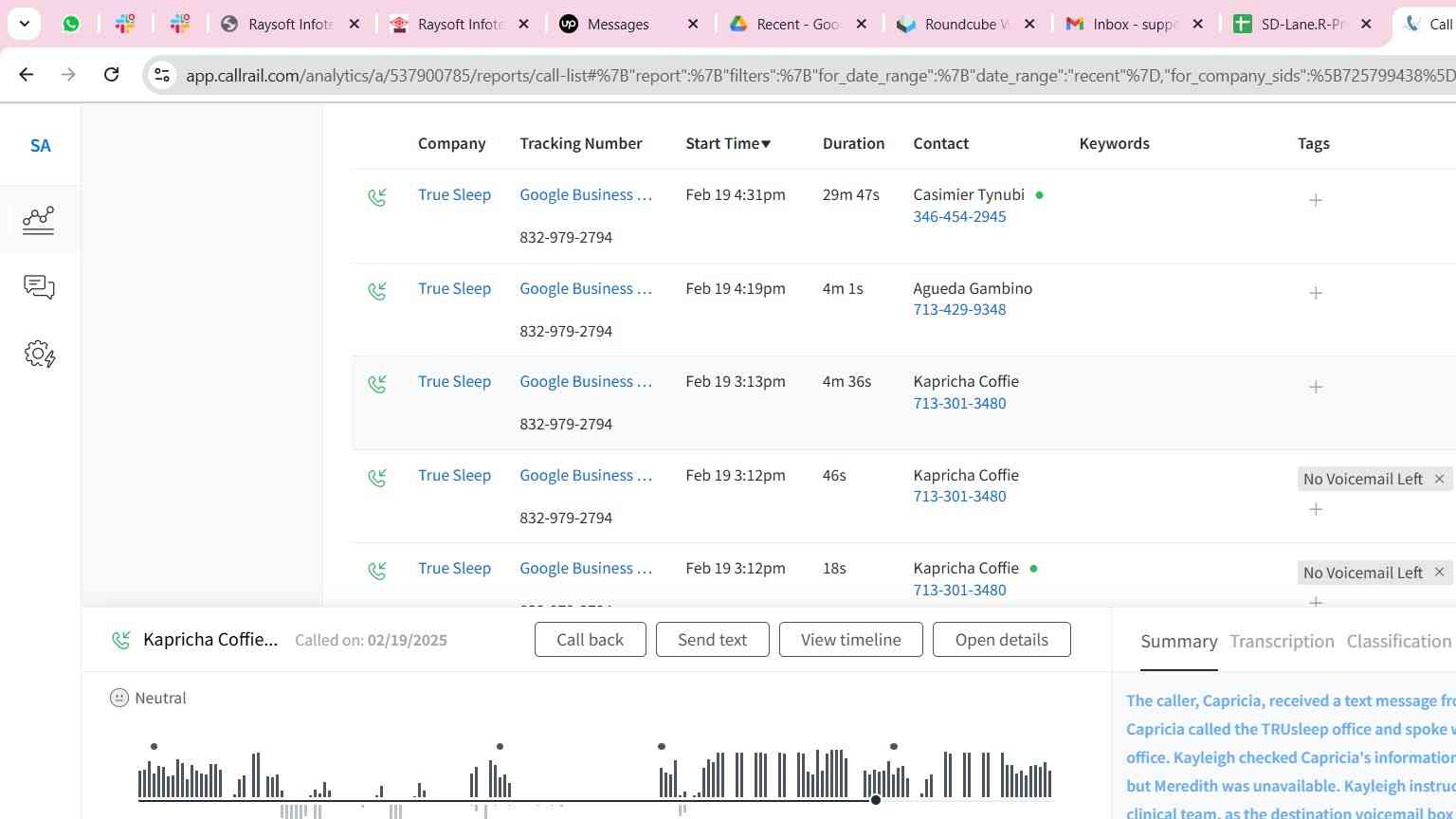Open the Analytics chart icon in sidebar

(39, 220)
